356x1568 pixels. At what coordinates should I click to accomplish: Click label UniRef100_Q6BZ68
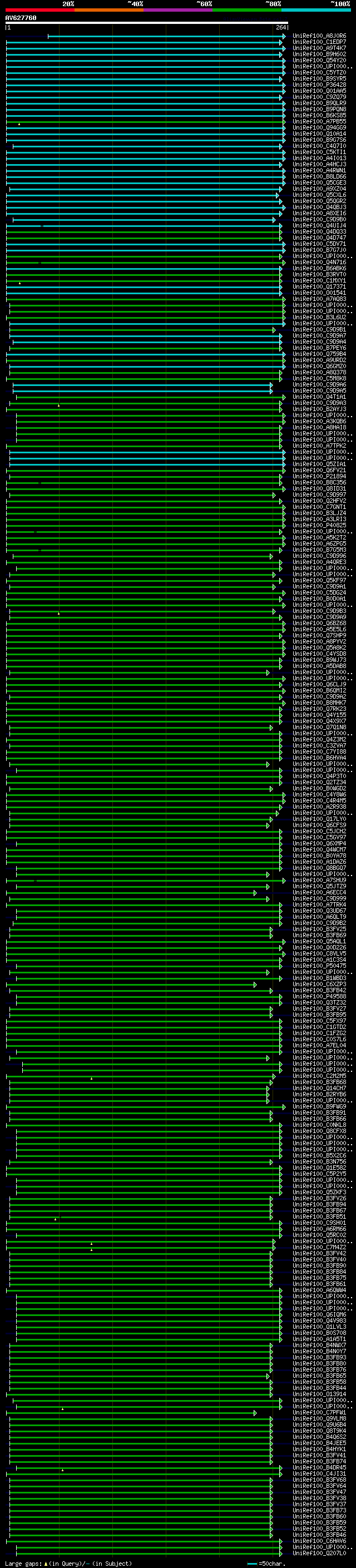tap(319, 624)
